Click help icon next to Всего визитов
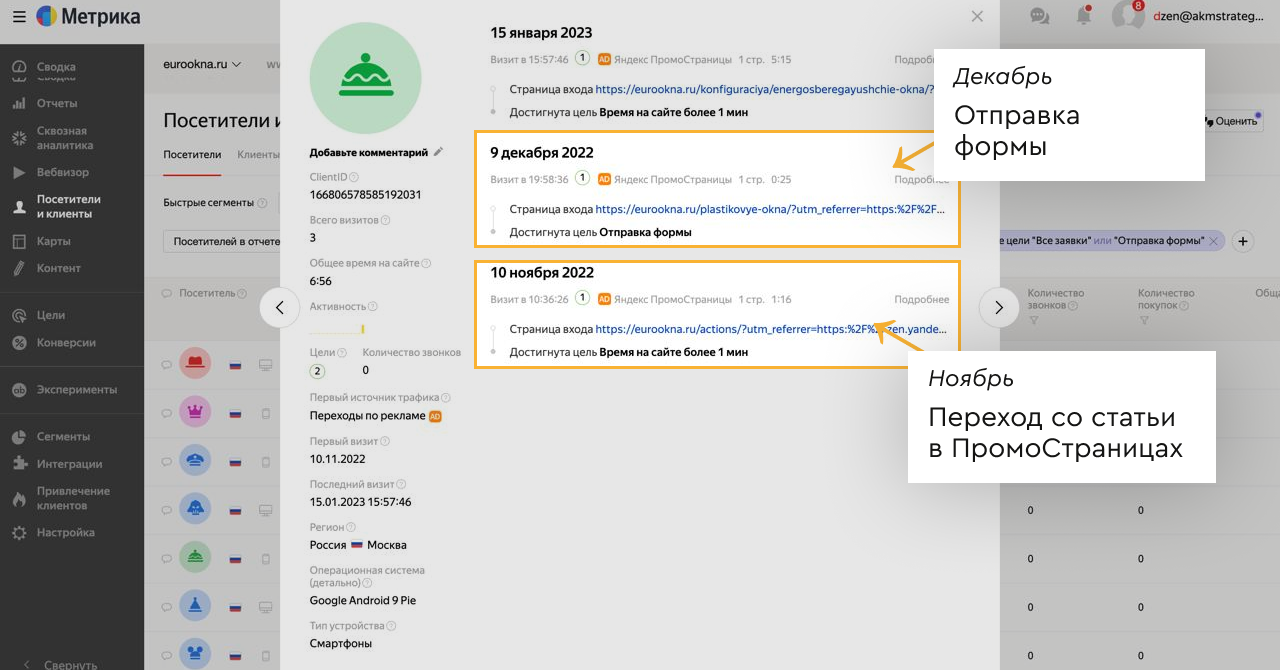The height and width of the screenshot is (670, 1280). click(x=386, y=220)
